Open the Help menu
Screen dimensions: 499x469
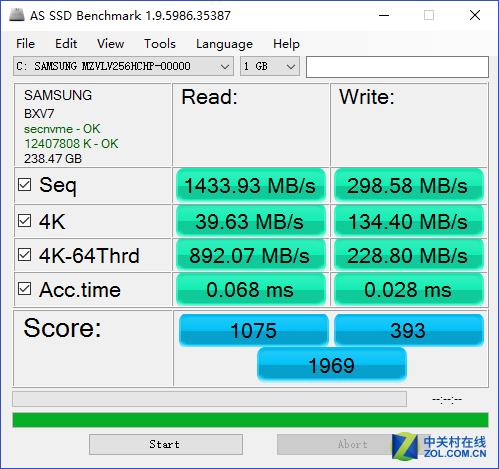[x=286, y=44]
